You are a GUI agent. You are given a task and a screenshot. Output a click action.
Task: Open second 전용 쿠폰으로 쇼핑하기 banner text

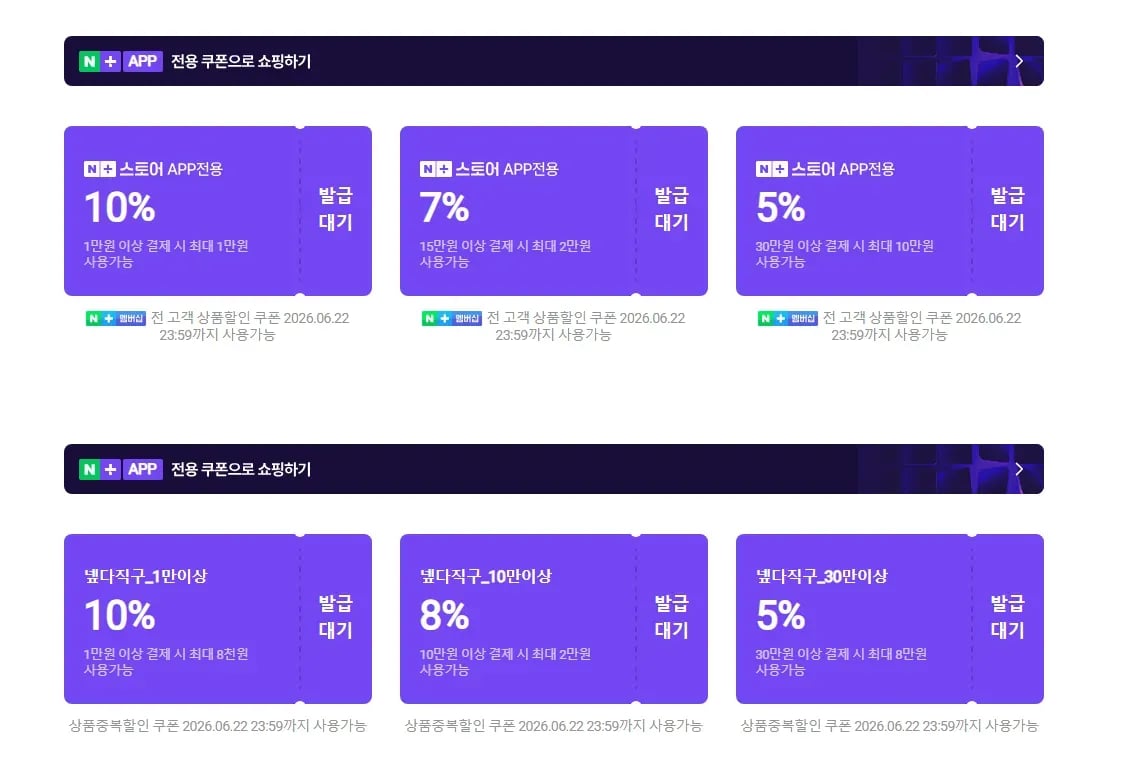pyautogui.click(x=241, y=469)
